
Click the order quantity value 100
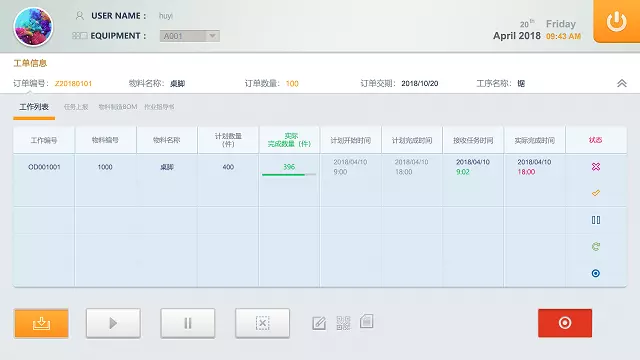[x=292, y=84]
